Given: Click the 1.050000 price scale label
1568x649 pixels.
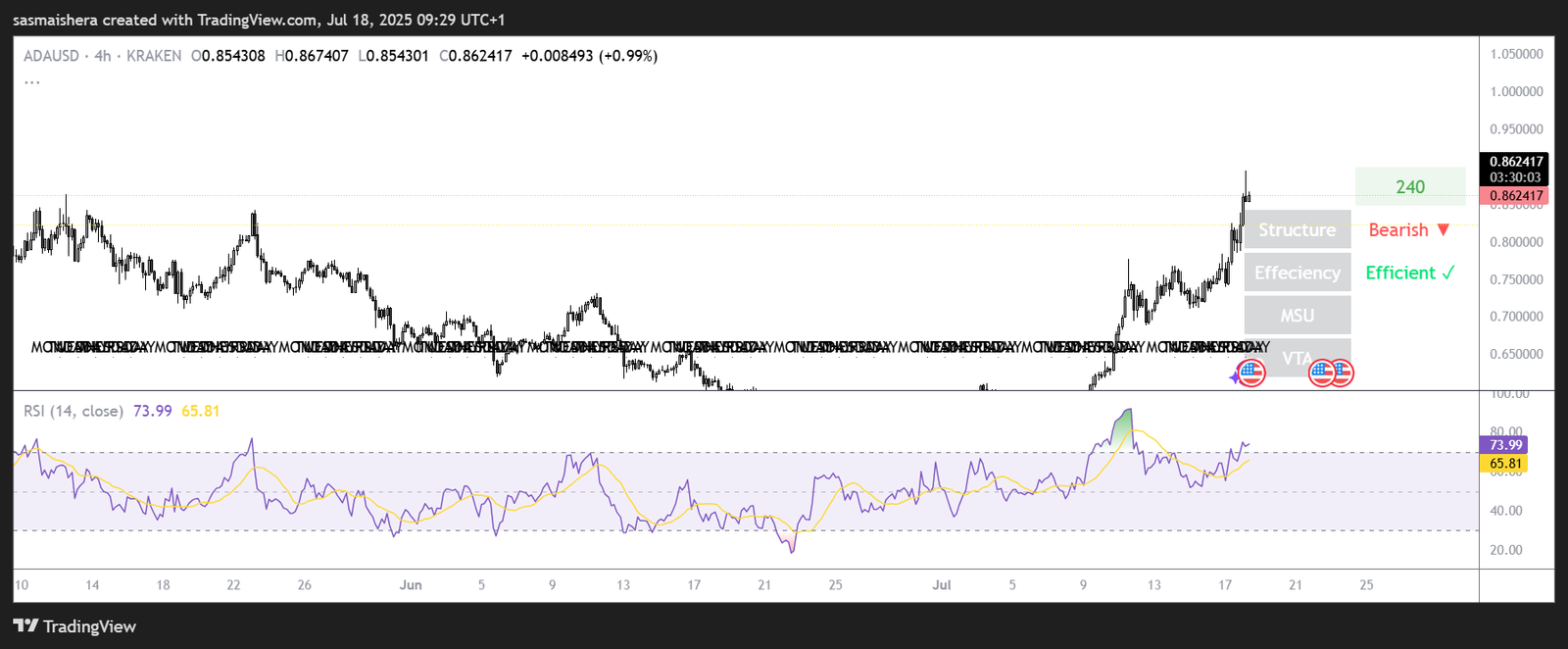Looking at the screenshot, I should 1516,54.
